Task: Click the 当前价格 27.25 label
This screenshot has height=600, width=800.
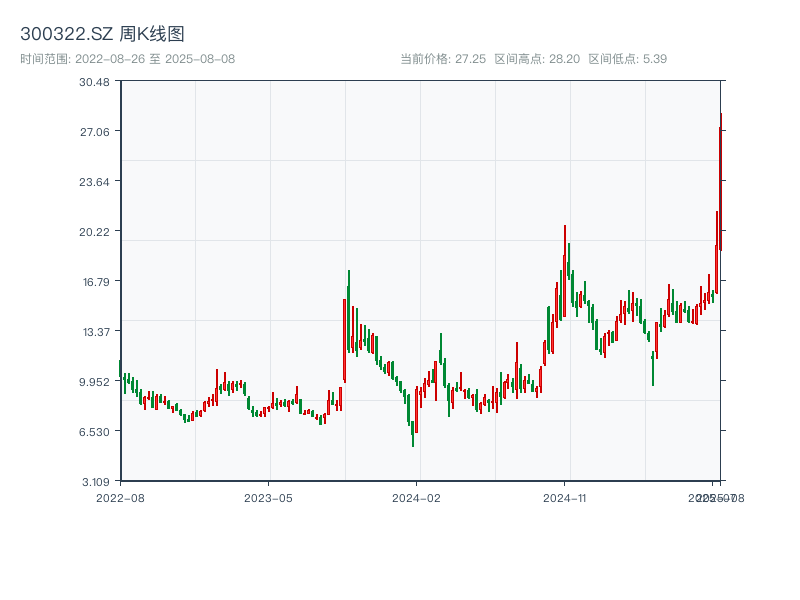Action: [443, 59]
